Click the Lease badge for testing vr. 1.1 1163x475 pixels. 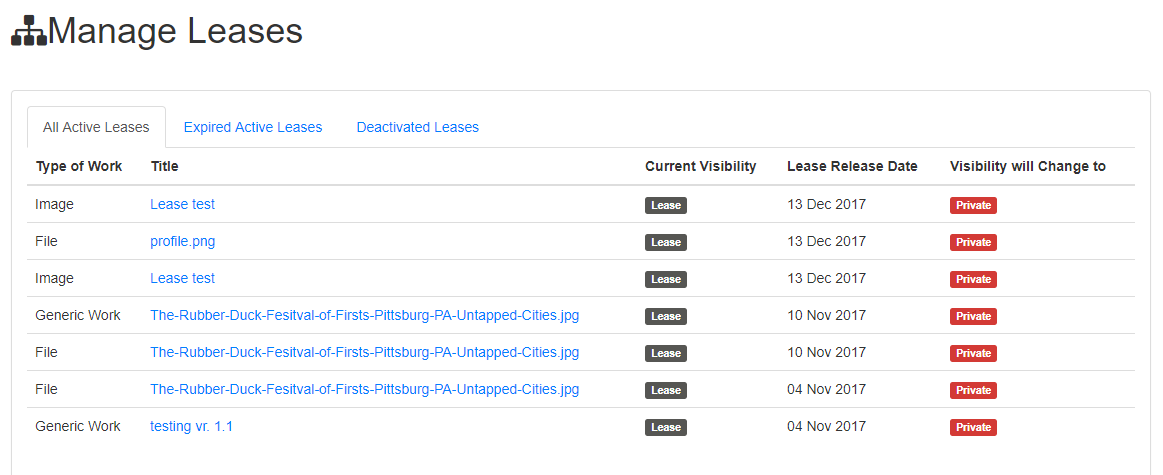pos(666,428)
